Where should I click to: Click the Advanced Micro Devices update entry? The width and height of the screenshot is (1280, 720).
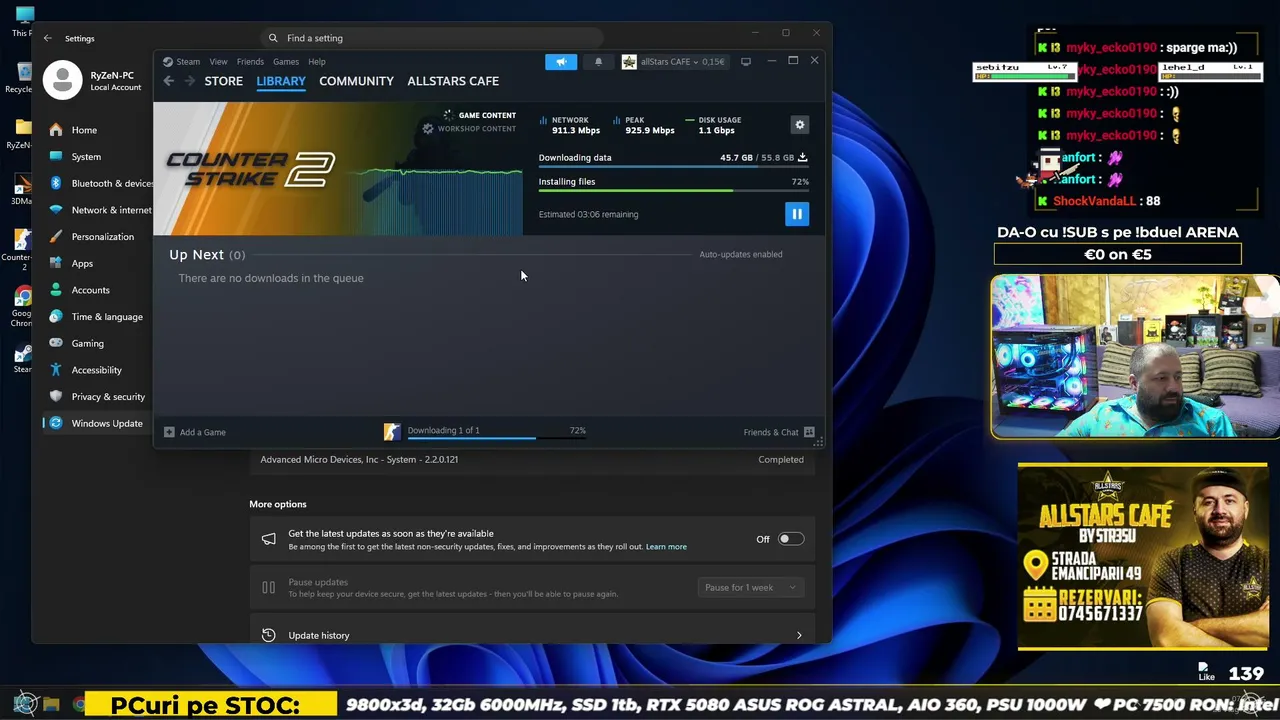[533, 459]
